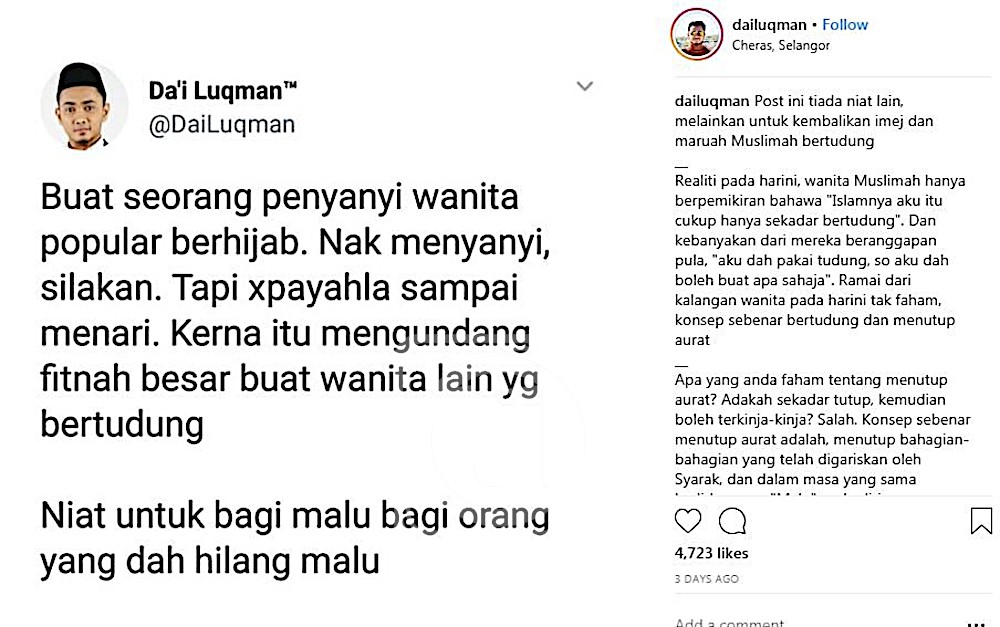Like the post with the heart icon
This screenshot has height=627, width=1000.
click(688, 521)
